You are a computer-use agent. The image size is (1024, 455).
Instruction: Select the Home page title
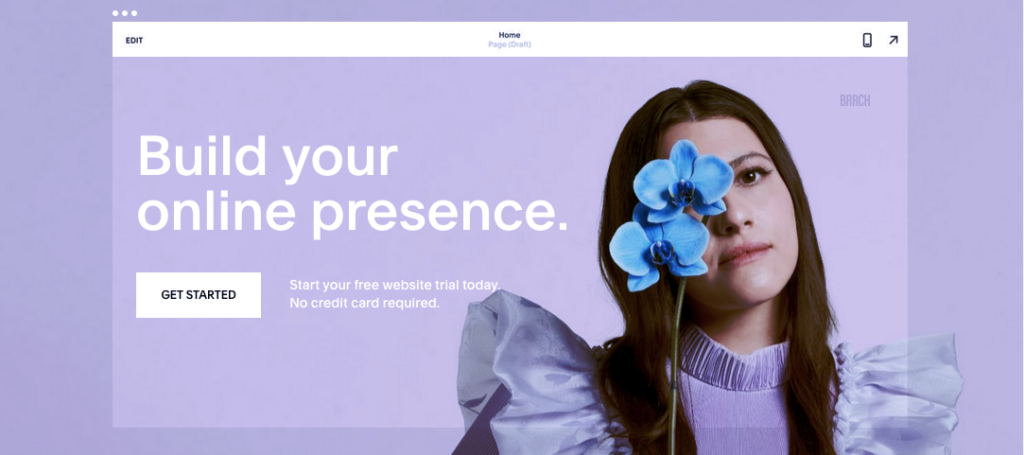coord(509,35)
